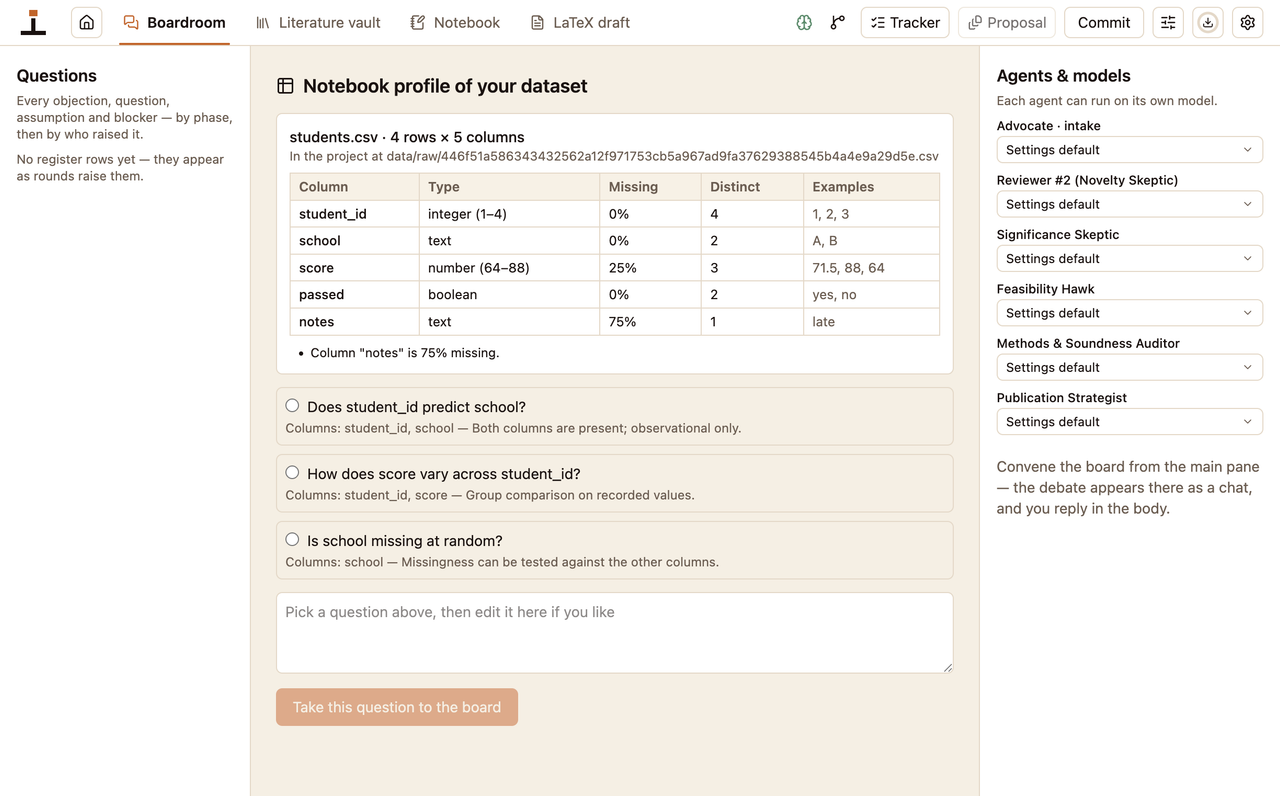1280x796 pixels.
Task: Open Advocate · intake model dropdown
Action: pos(1130,150)
